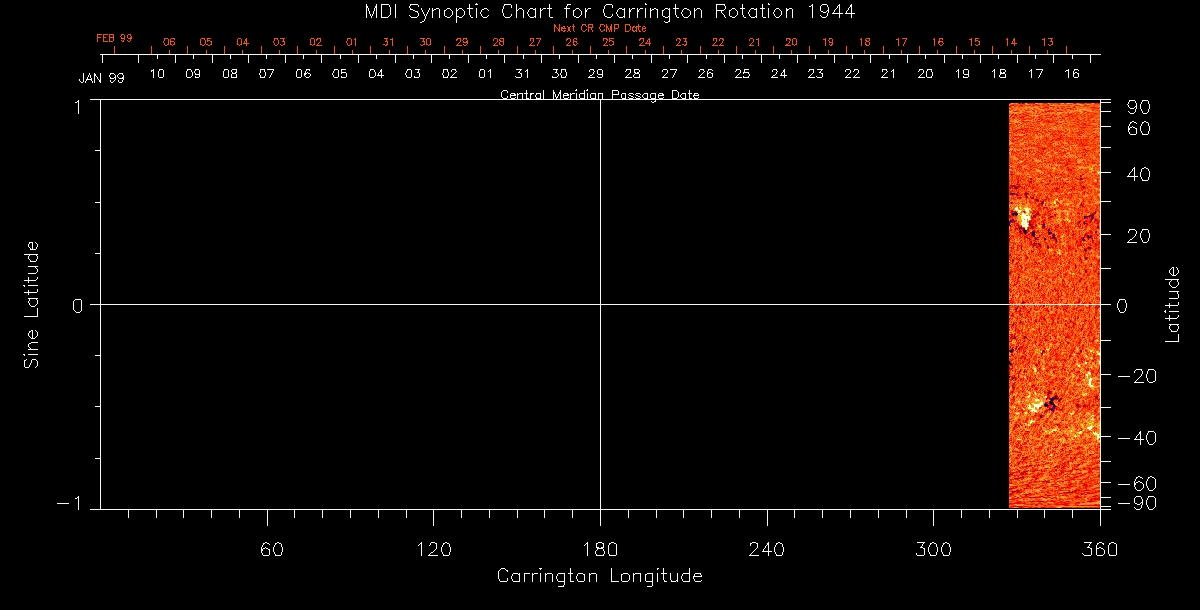Select Carrington Longitude tick 120
The image size is (1200, 610).
(433, 549)
